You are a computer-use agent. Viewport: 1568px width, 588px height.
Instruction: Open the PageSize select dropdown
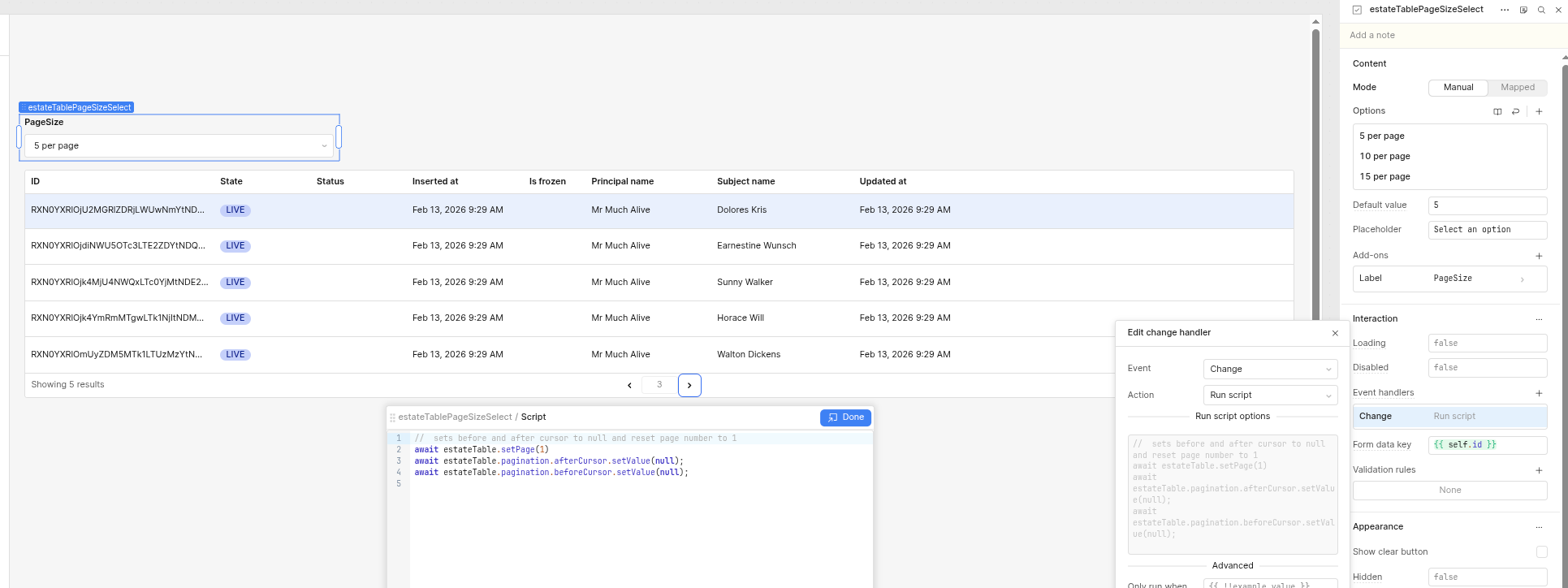pos(179,146)
